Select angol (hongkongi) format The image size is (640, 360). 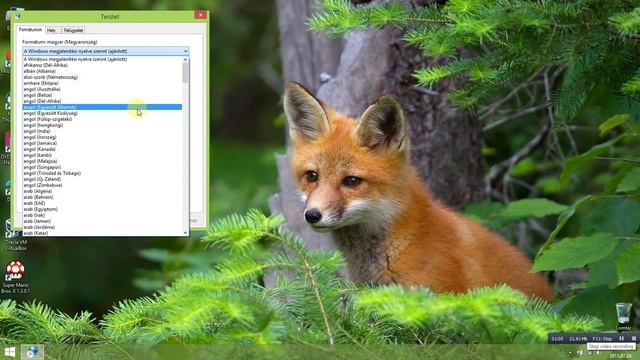(102, 125)
